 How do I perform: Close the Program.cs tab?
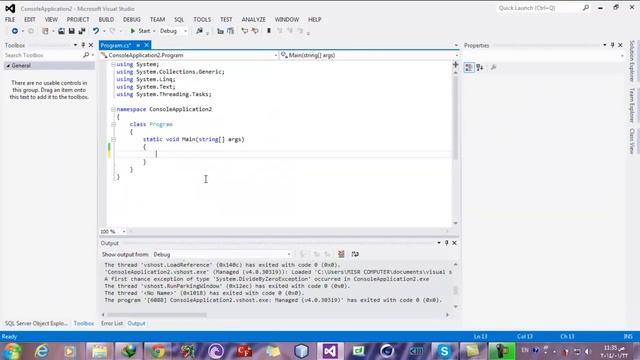click(x=146, y=45)
